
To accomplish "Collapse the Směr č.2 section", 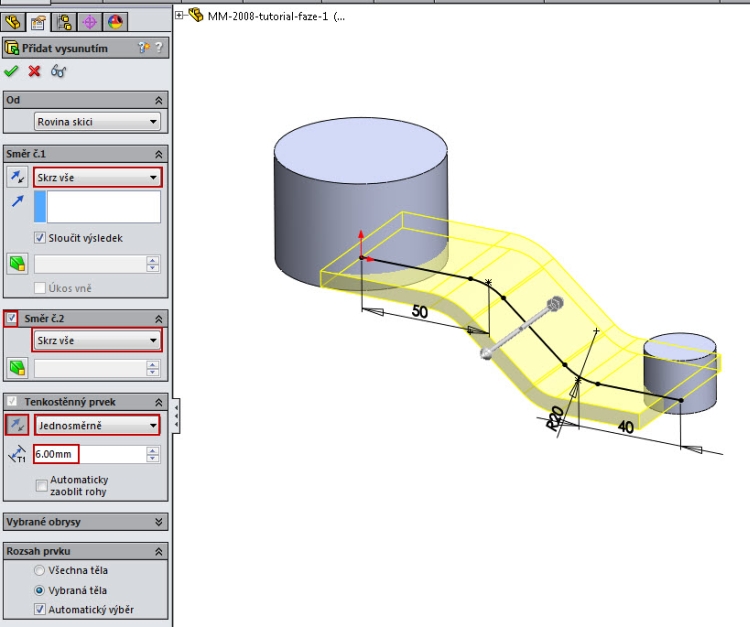I will 158,319.
